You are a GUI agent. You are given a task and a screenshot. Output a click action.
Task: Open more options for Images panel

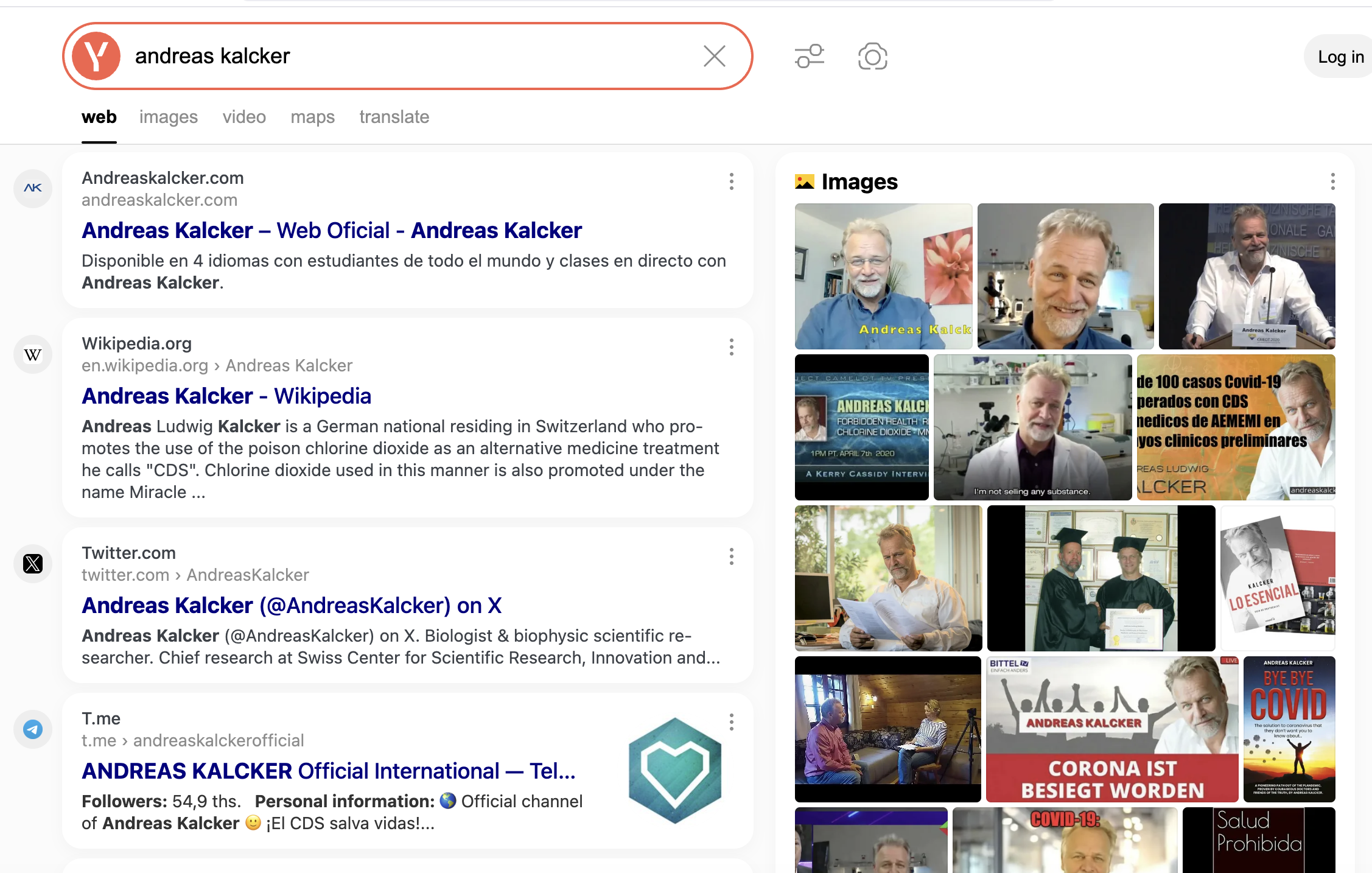pos(1332,181)
